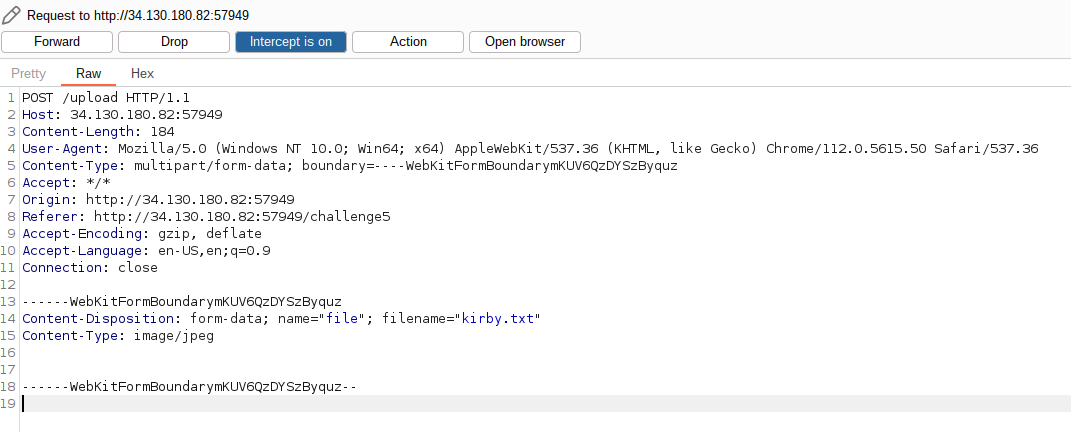Screen dimensions: 1071x432
Task: Select the Raw view tab
Action: coord(88,73)
